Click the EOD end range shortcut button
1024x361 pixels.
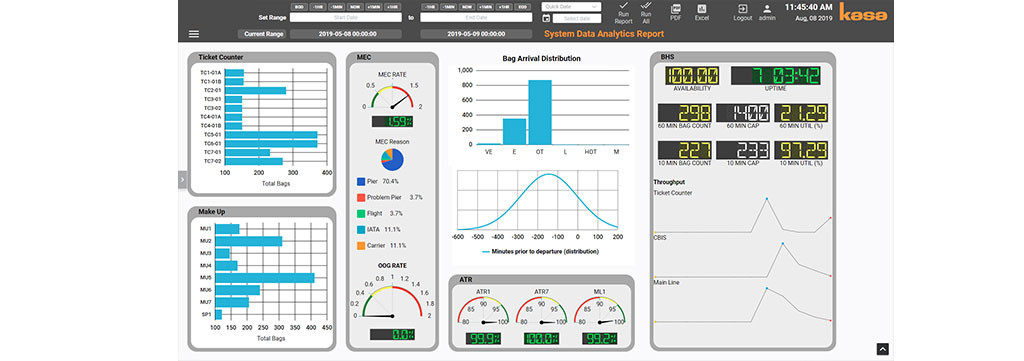[523, 6]
